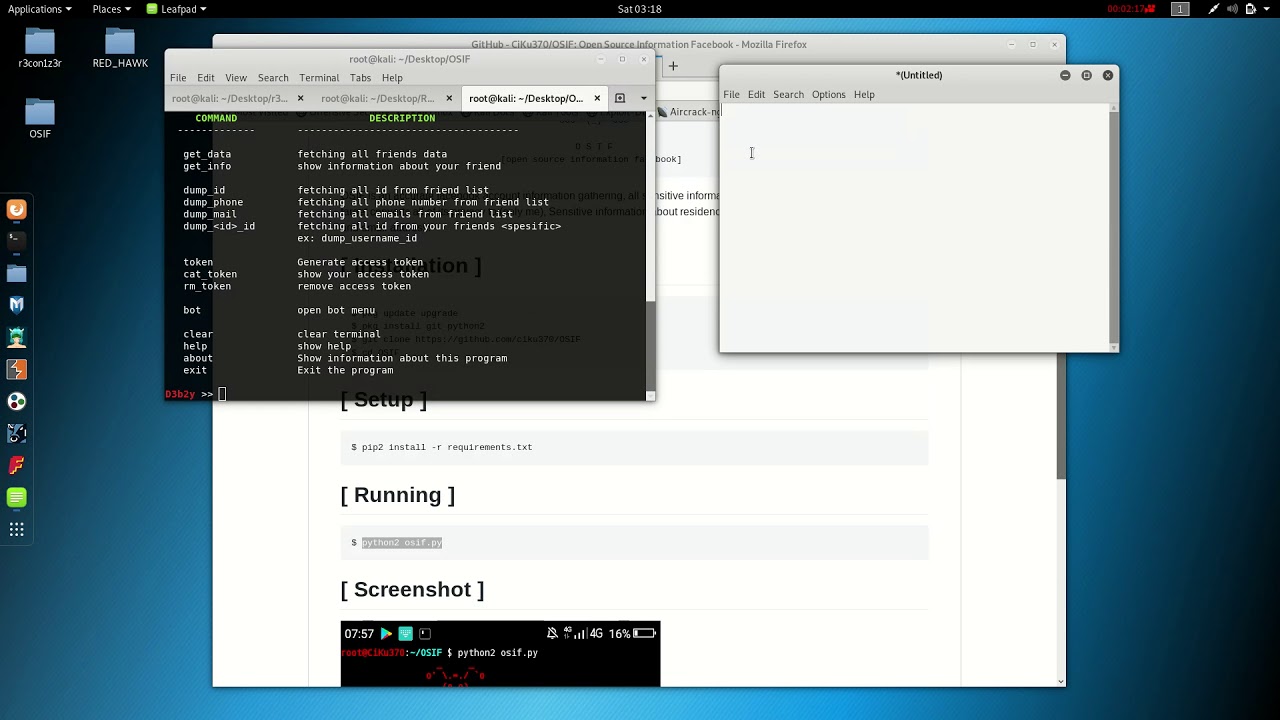Image resolution: width=1280 pixels, height=720 pixels.
Task: Open the Applications menu in top bar
Action: pos(40,9)
